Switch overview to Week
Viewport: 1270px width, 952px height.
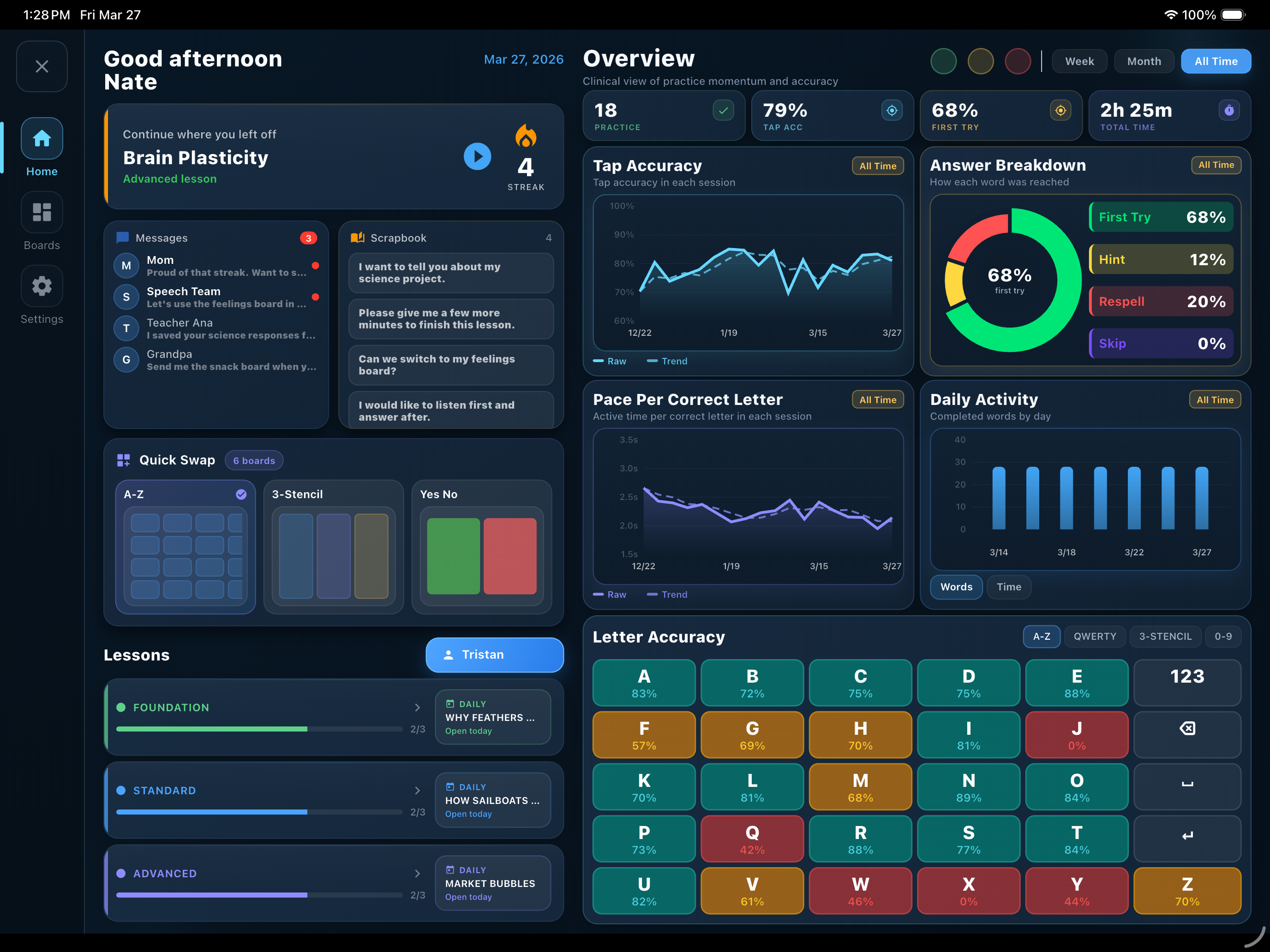pyautogui.click(x=1079, y=61)
